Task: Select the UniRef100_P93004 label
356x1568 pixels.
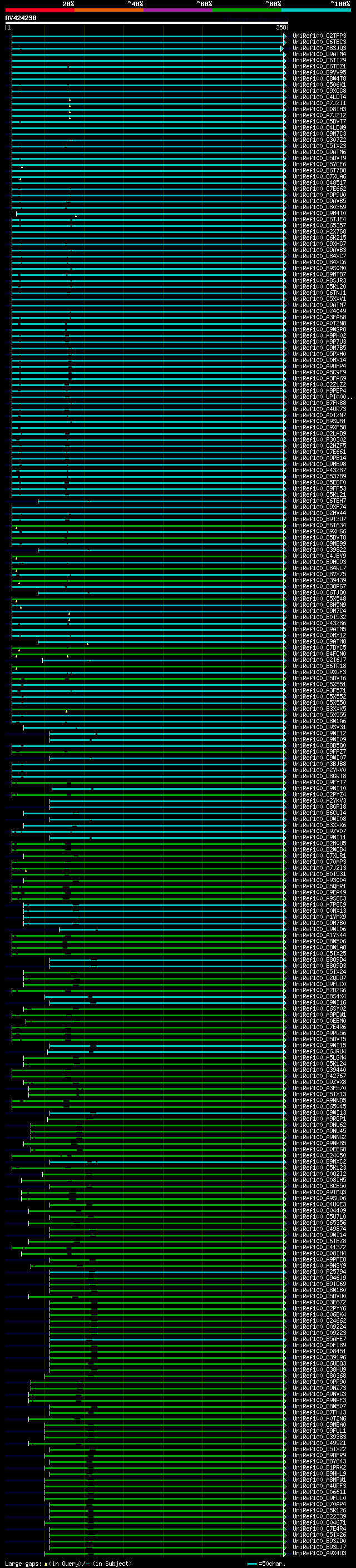Action: click(319, 880)
